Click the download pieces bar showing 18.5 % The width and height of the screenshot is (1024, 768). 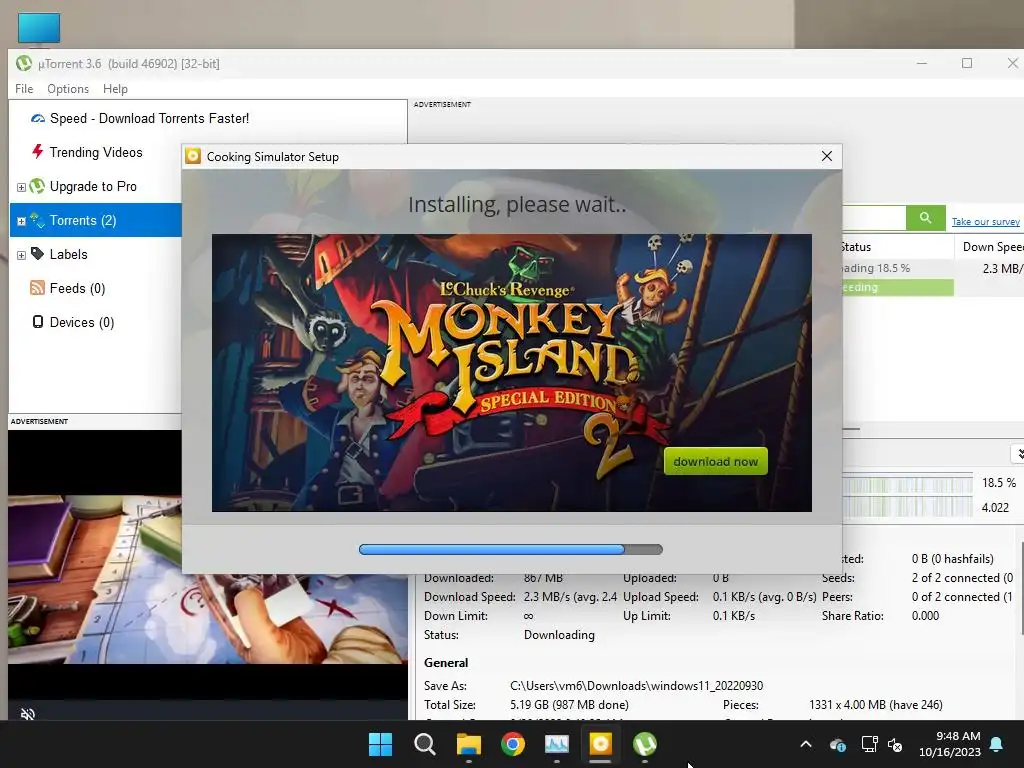point(907,483)
